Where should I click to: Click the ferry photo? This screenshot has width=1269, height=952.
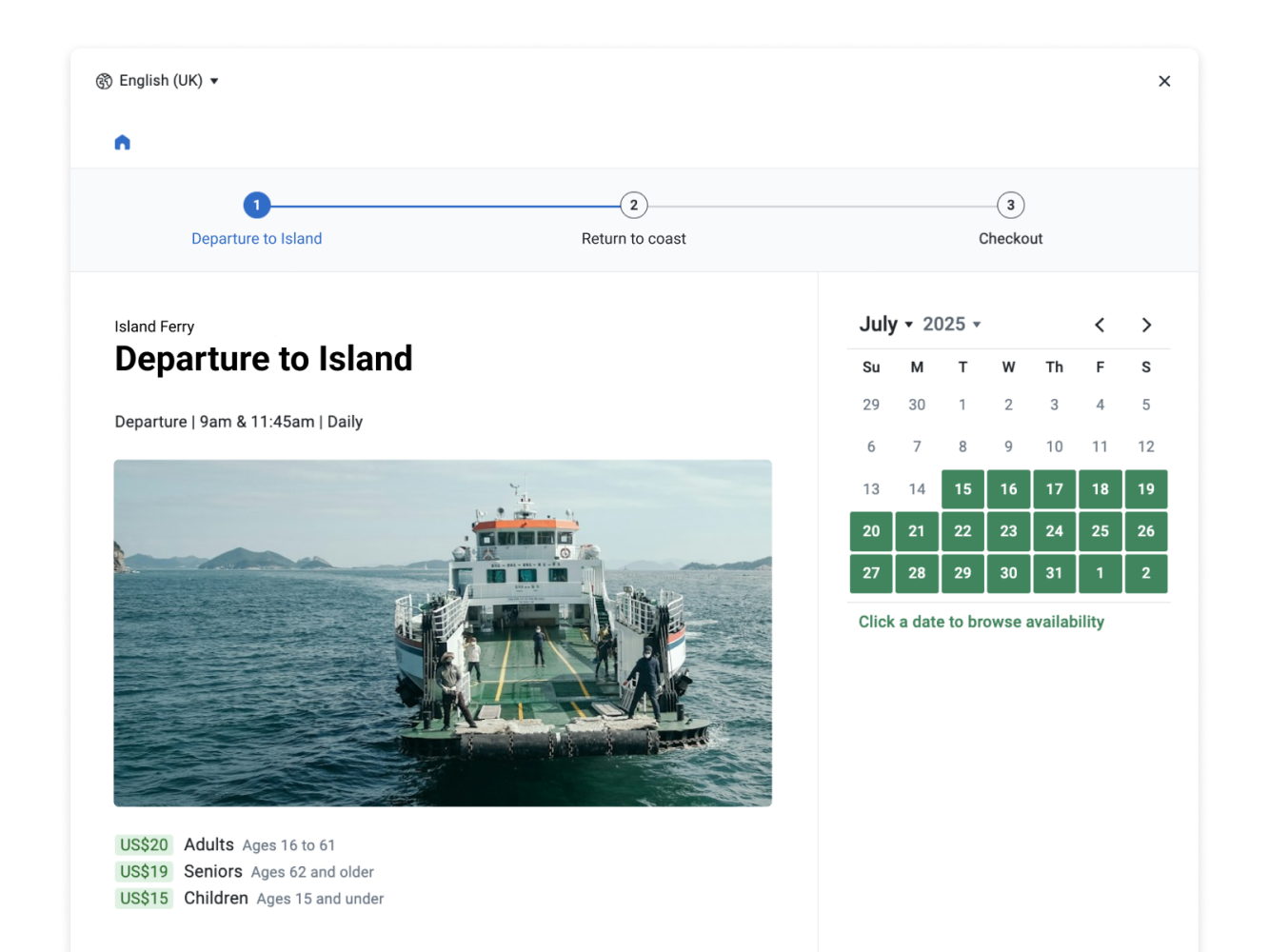pyautogui.click(x=443, y=633)
